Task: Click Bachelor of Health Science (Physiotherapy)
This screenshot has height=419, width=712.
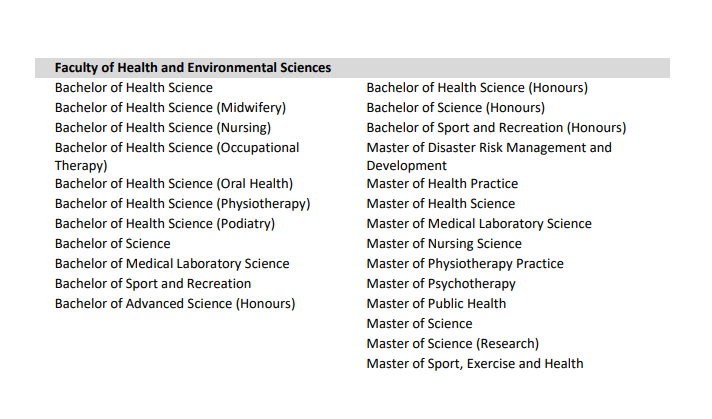Action: (x=182, y=204)
